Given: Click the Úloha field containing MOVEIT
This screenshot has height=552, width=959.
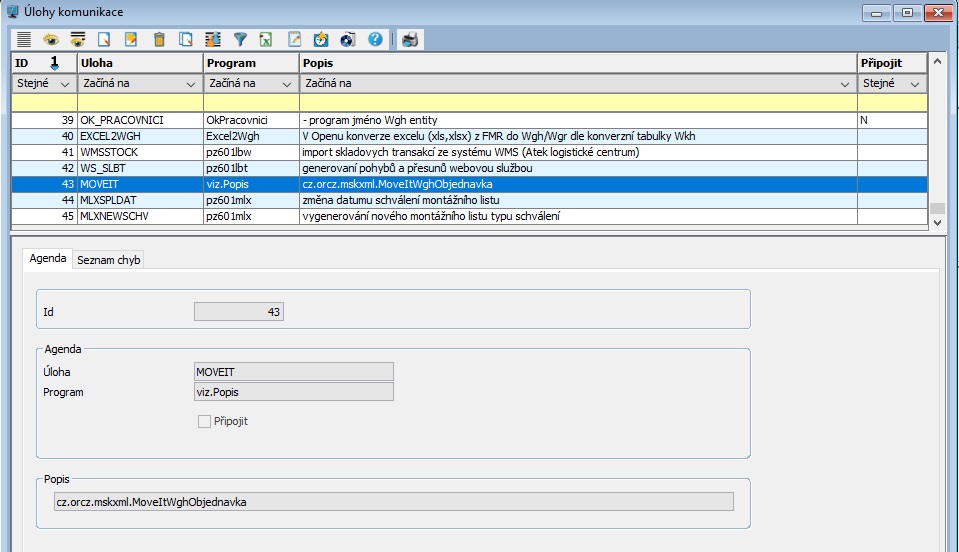Looking at the screenshot, I should pyautogui.click(x=294, y=372).
